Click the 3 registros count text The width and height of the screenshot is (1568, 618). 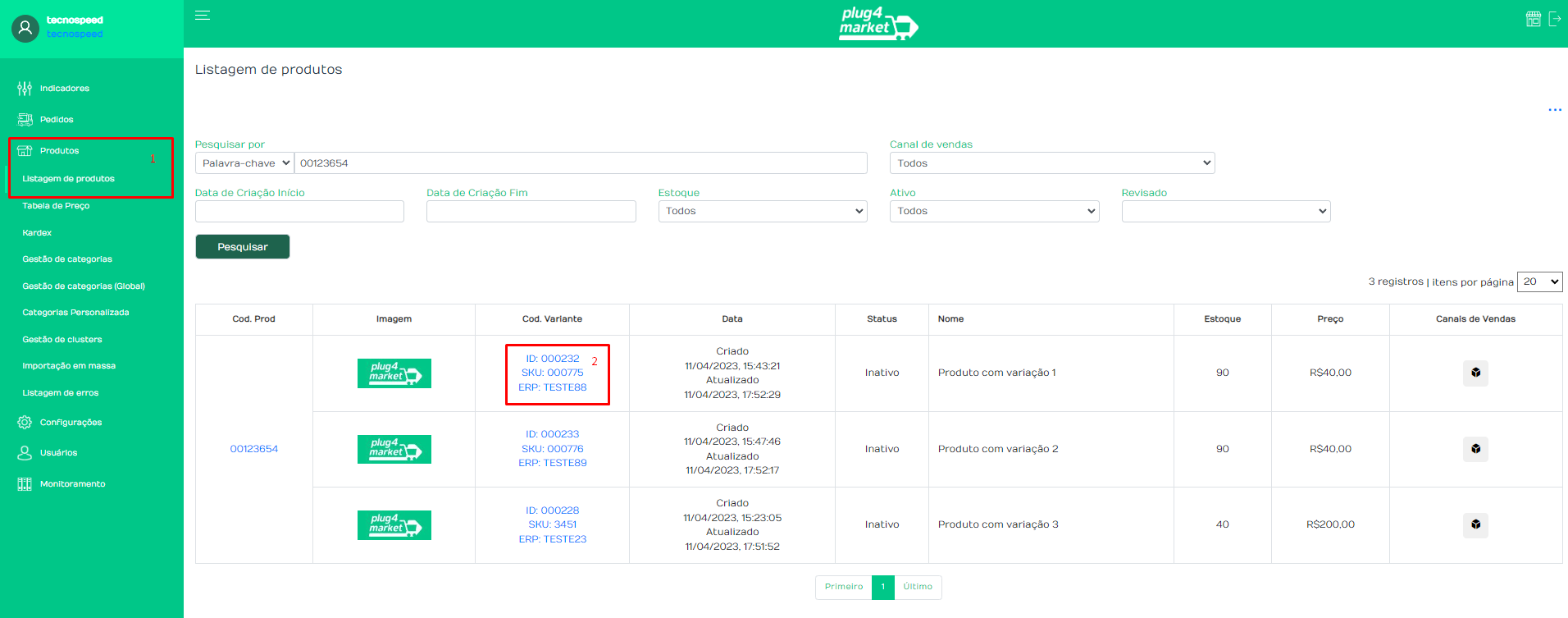pyautogui.click(x=1396, y=282)
